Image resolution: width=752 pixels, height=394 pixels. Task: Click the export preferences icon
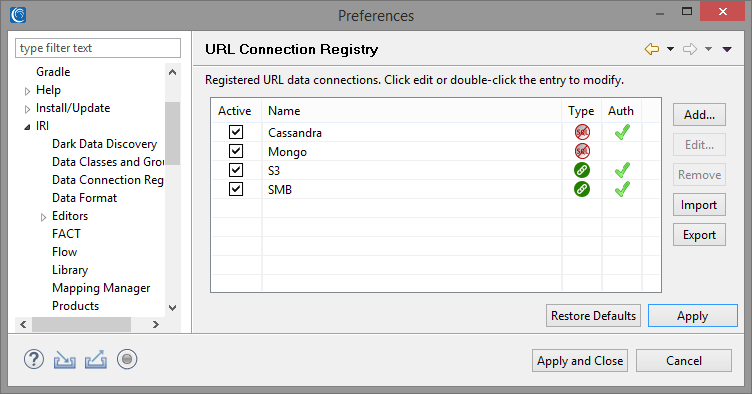[96, 359]
